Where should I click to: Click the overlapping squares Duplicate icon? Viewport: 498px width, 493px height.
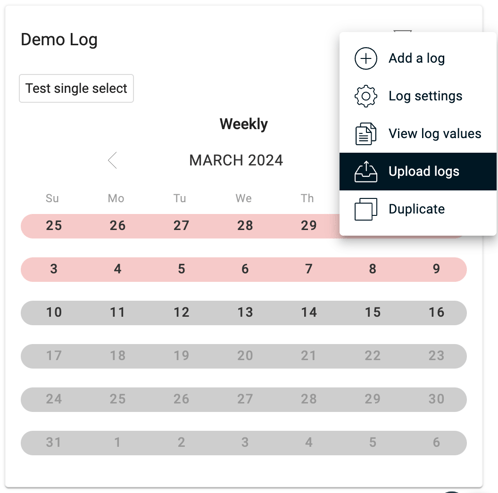point(366,209)
